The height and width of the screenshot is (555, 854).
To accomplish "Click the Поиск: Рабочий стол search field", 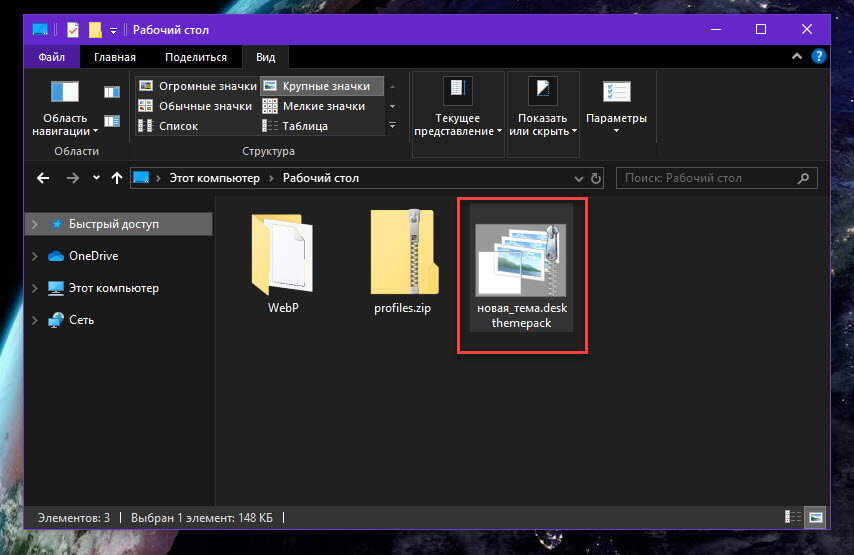I will (717, 178).
